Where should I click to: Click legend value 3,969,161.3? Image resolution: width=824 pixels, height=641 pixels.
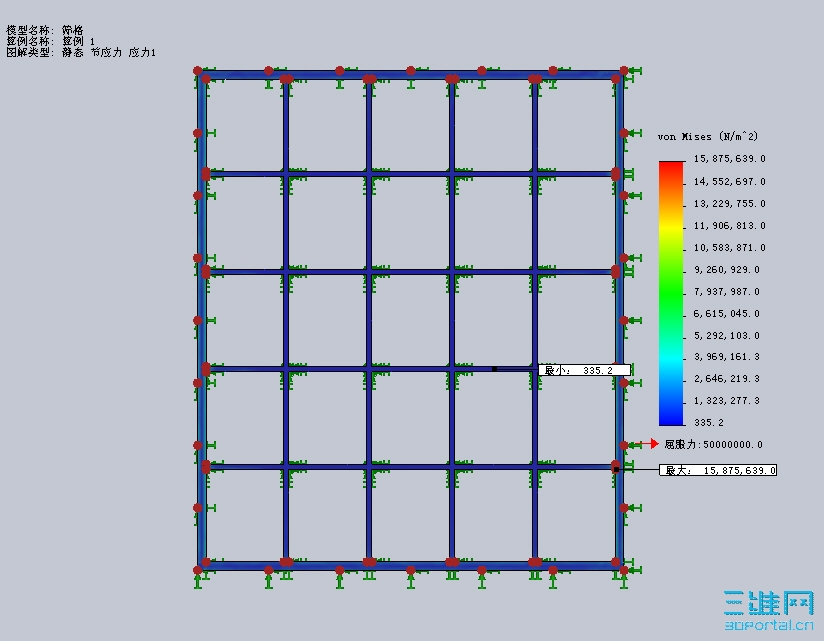point(727,357)
